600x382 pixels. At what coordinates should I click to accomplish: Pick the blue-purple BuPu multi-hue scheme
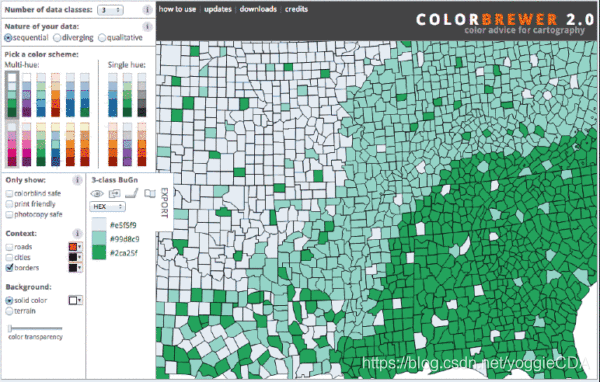pos(26,95)
